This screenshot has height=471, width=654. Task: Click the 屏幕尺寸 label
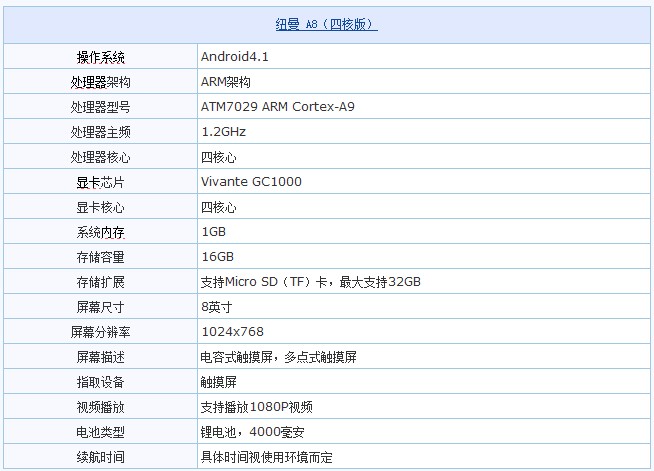point(100,307)
